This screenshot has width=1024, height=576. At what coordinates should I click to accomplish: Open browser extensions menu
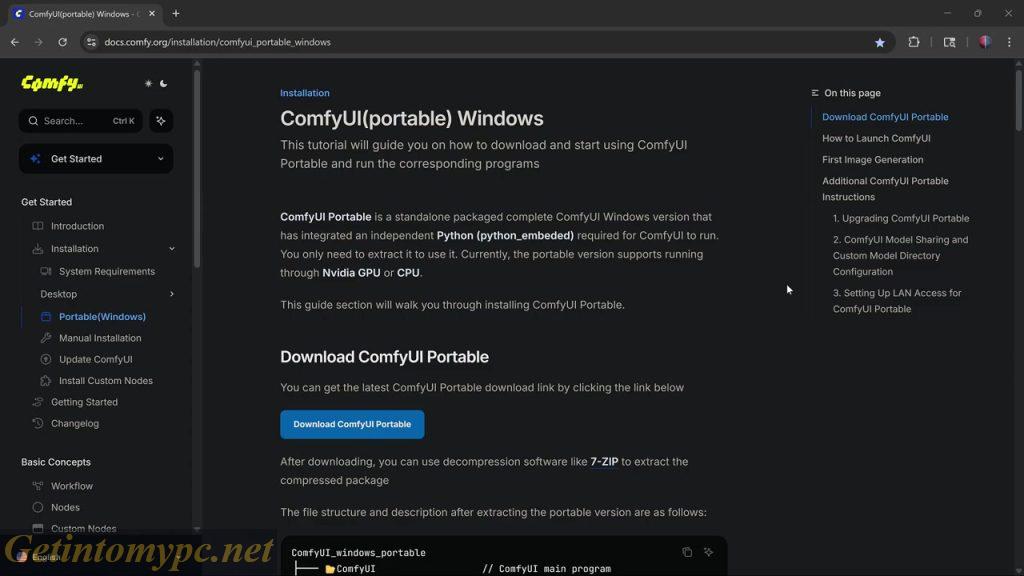click(x=914, y=42)
